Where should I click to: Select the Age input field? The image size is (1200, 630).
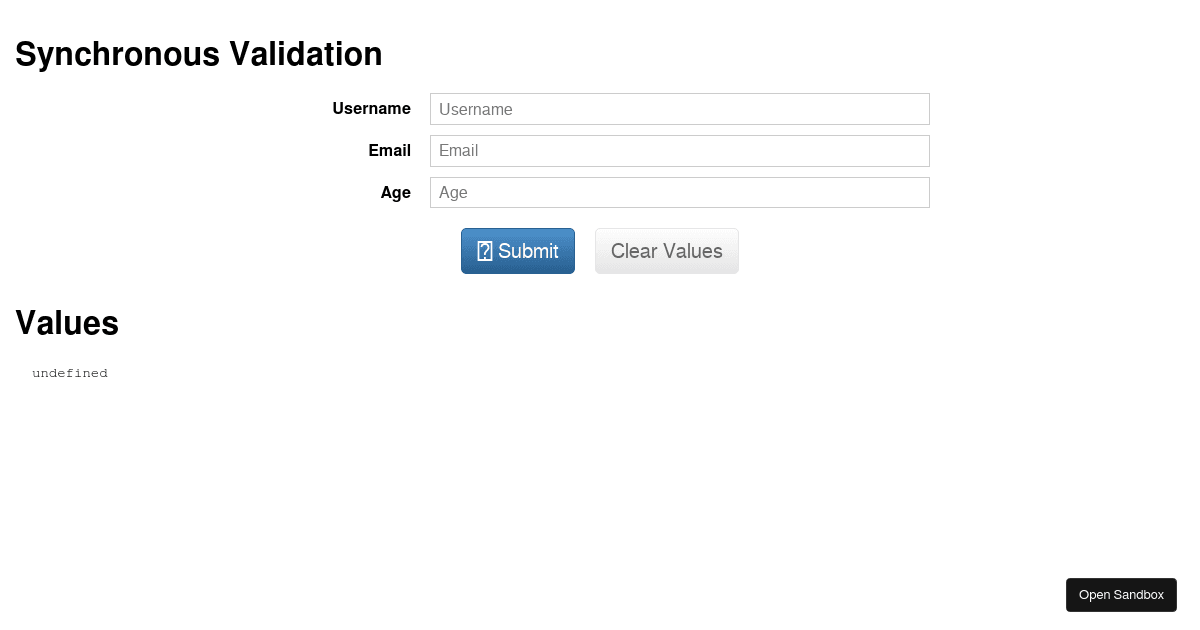click(x=679, y=192)
